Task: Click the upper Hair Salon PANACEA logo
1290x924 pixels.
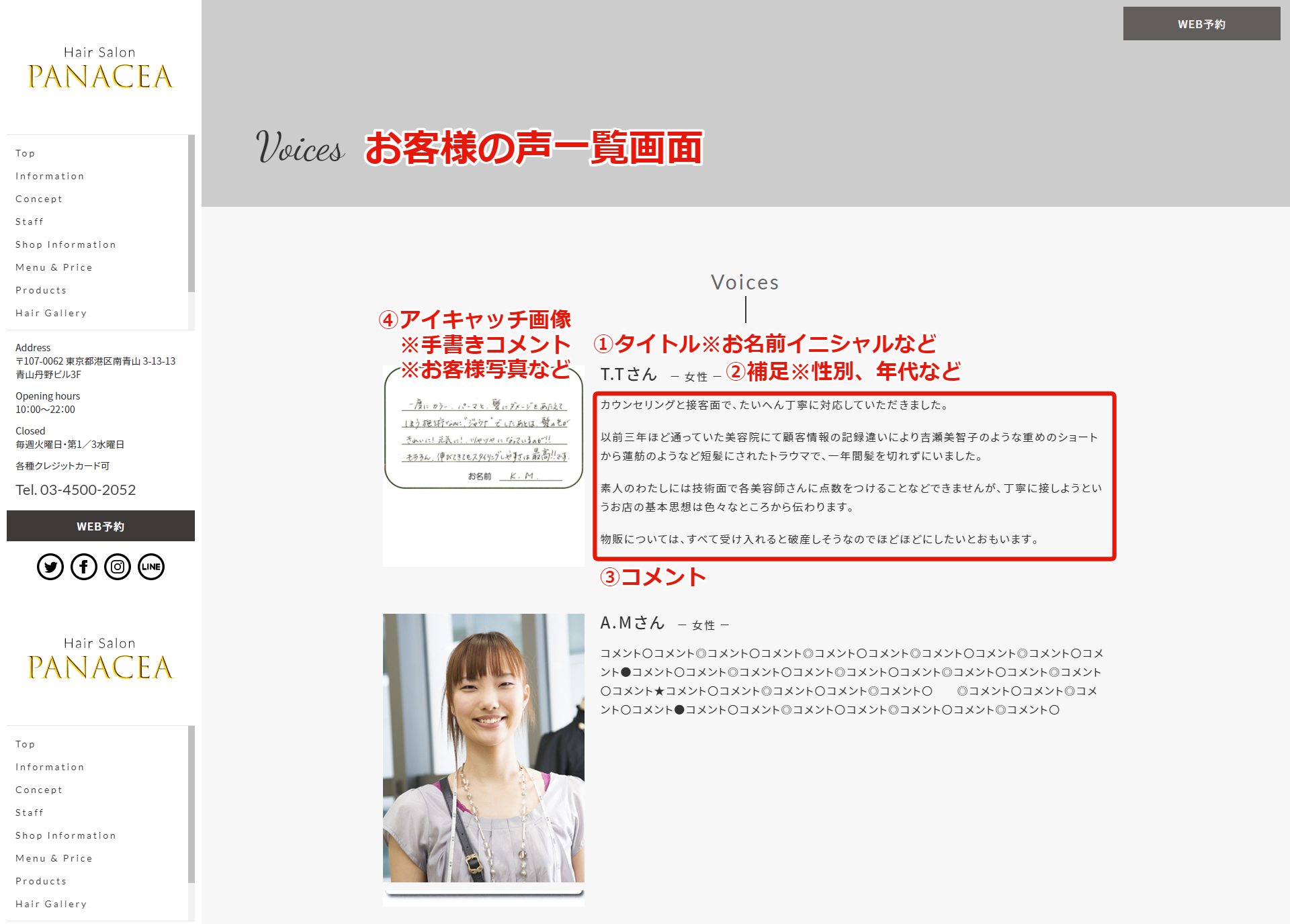Action: [x=100, y=68]
